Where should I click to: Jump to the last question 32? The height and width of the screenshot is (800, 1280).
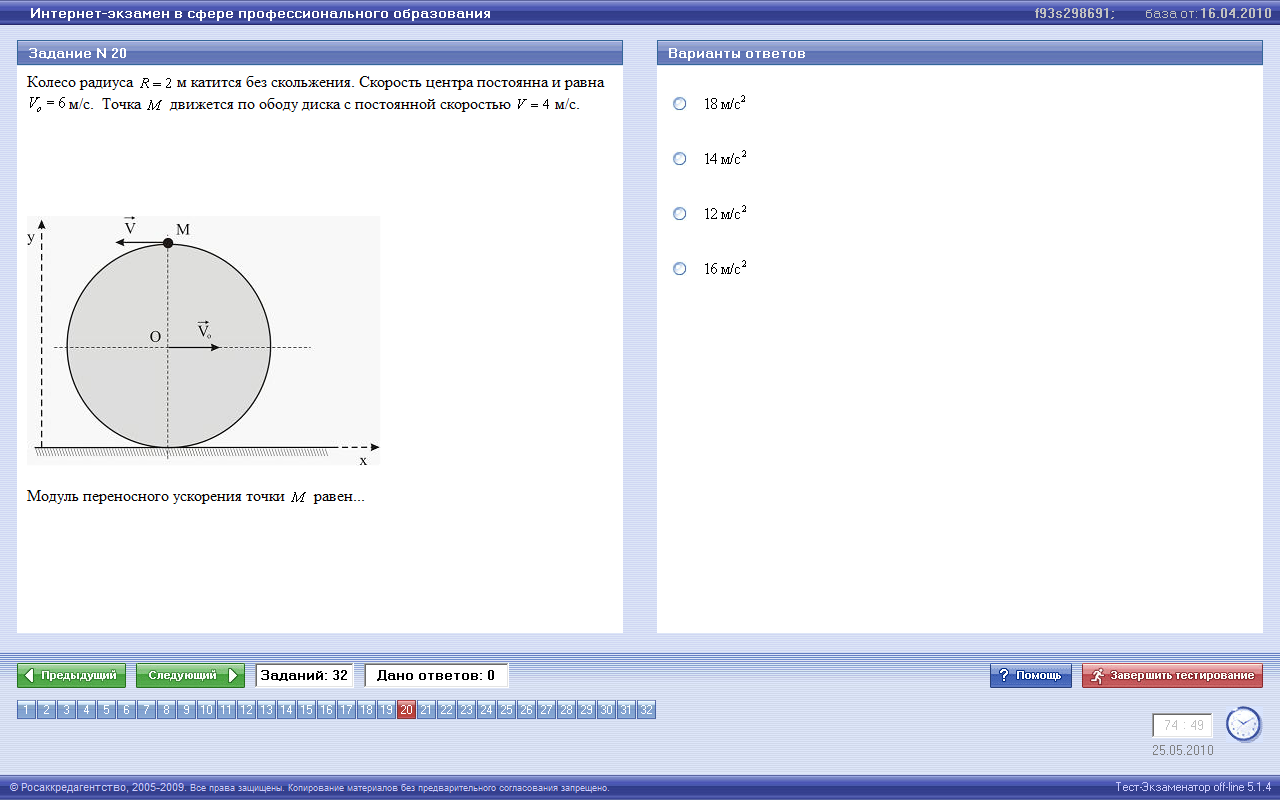647,710
